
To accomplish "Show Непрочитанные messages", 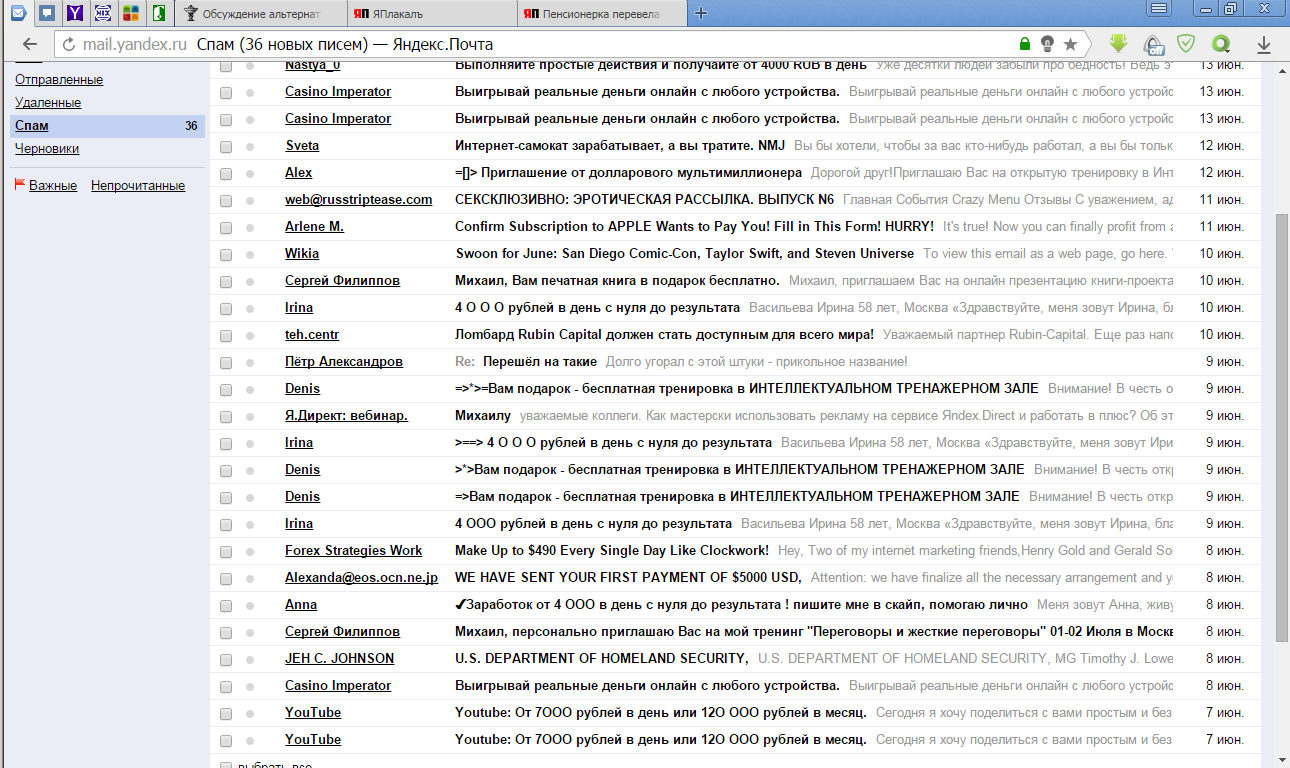I will coord(138,186).
